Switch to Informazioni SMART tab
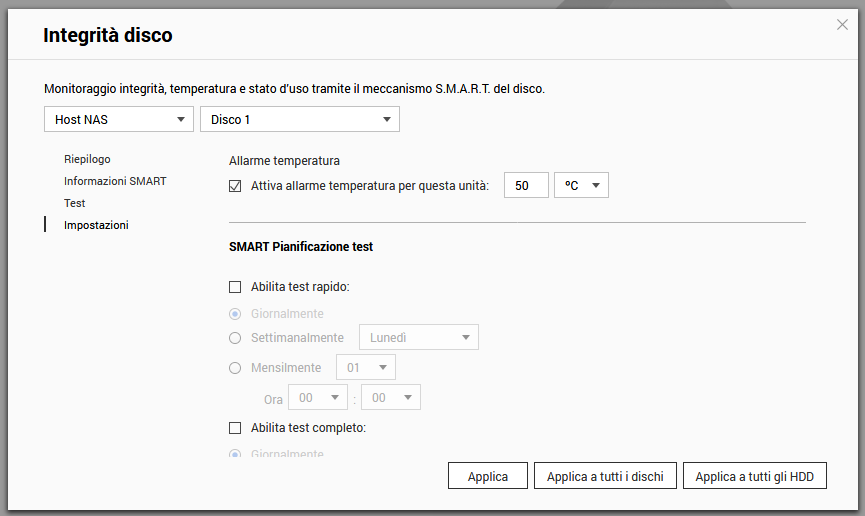Screen dimensions: 865x516 click(x=115, y=181)
